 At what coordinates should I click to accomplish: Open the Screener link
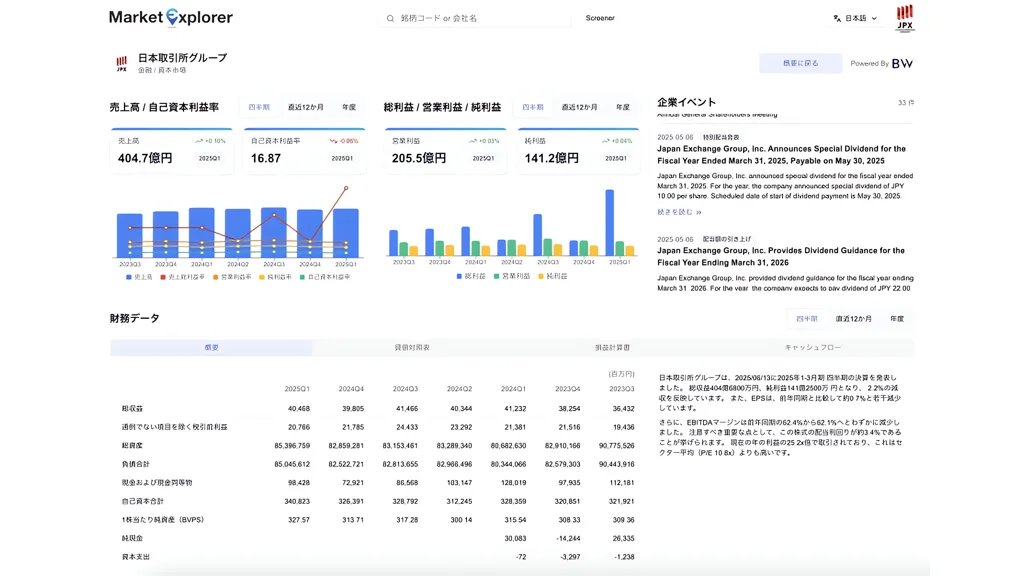point(600,18)
